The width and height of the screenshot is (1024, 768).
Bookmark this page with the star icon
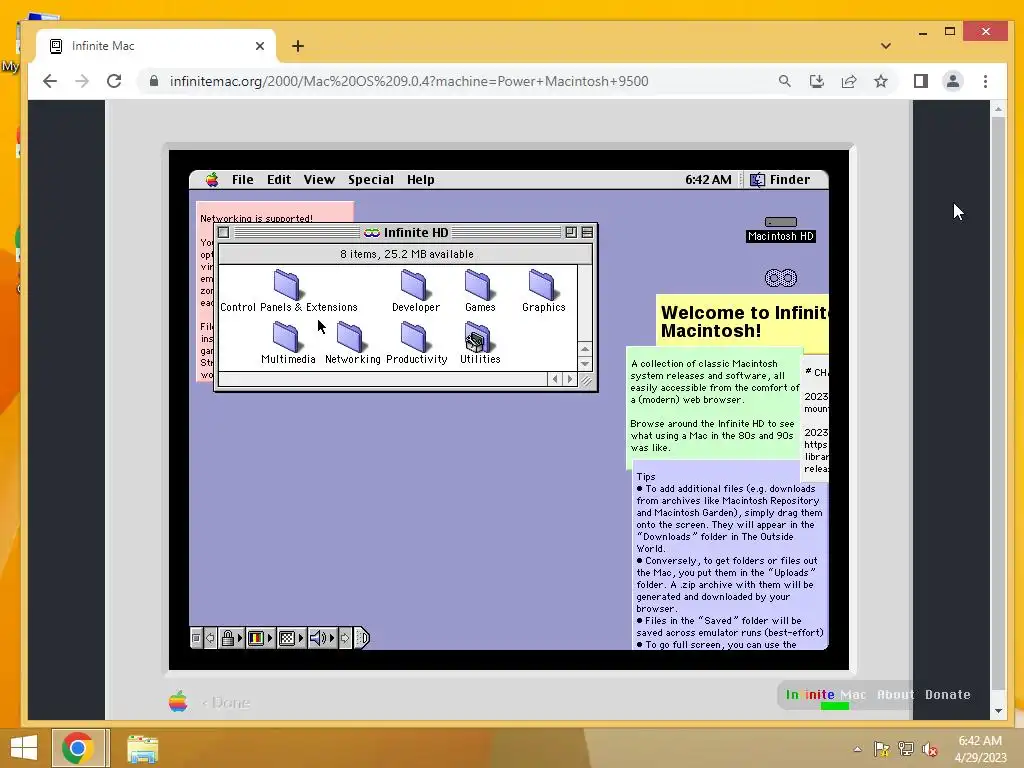coord(881,81)
